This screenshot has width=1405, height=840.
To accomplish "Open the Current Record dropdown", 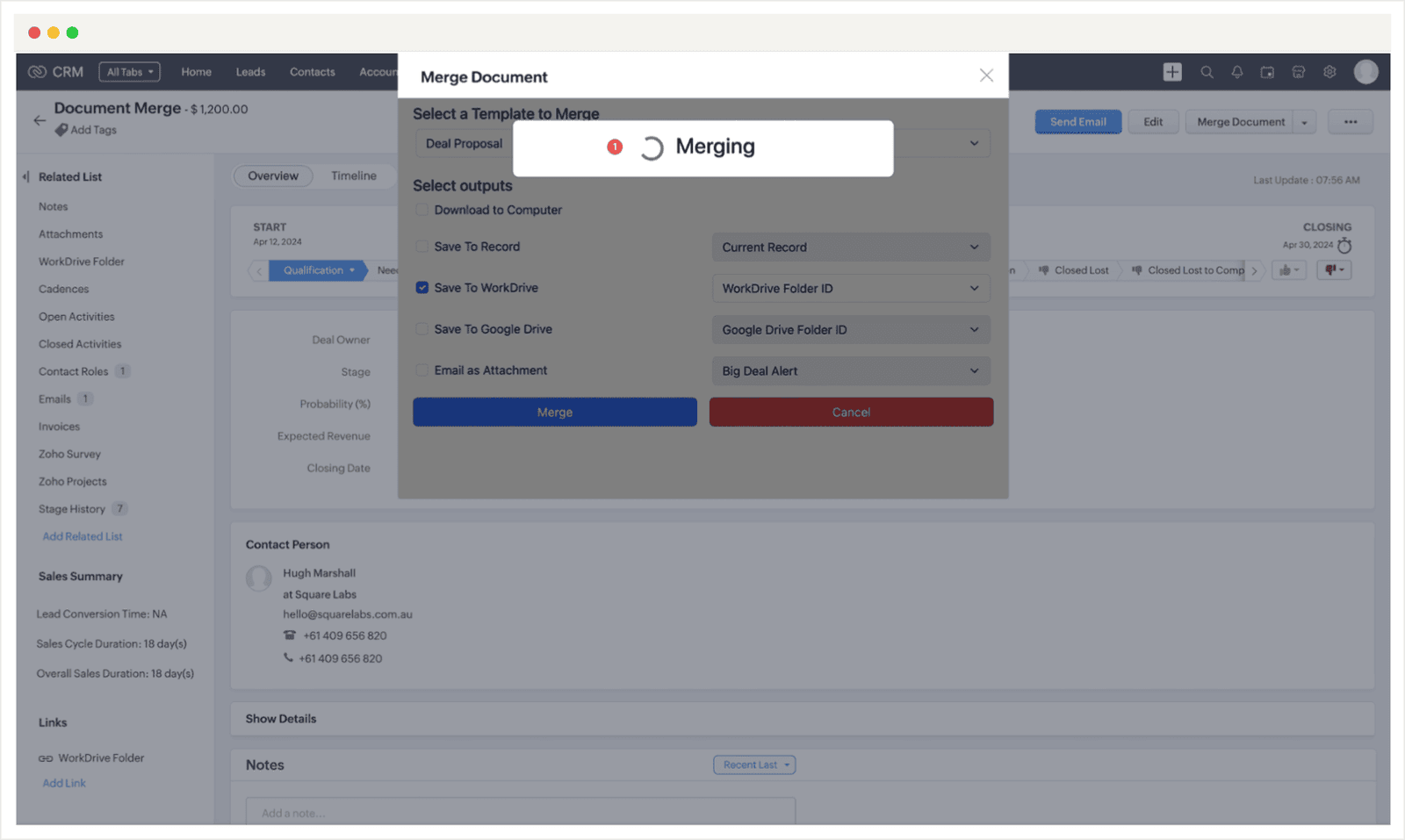I will [x=851, y=248].
